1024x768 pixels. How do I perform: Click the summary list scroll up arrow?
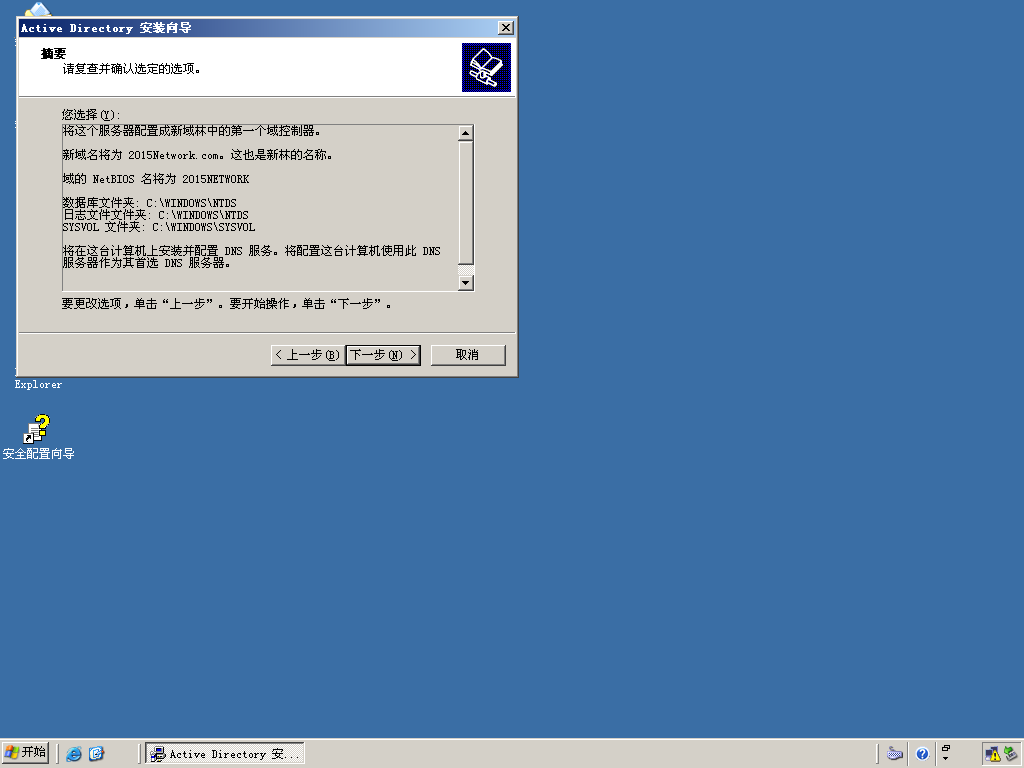[x=466, y=133]
